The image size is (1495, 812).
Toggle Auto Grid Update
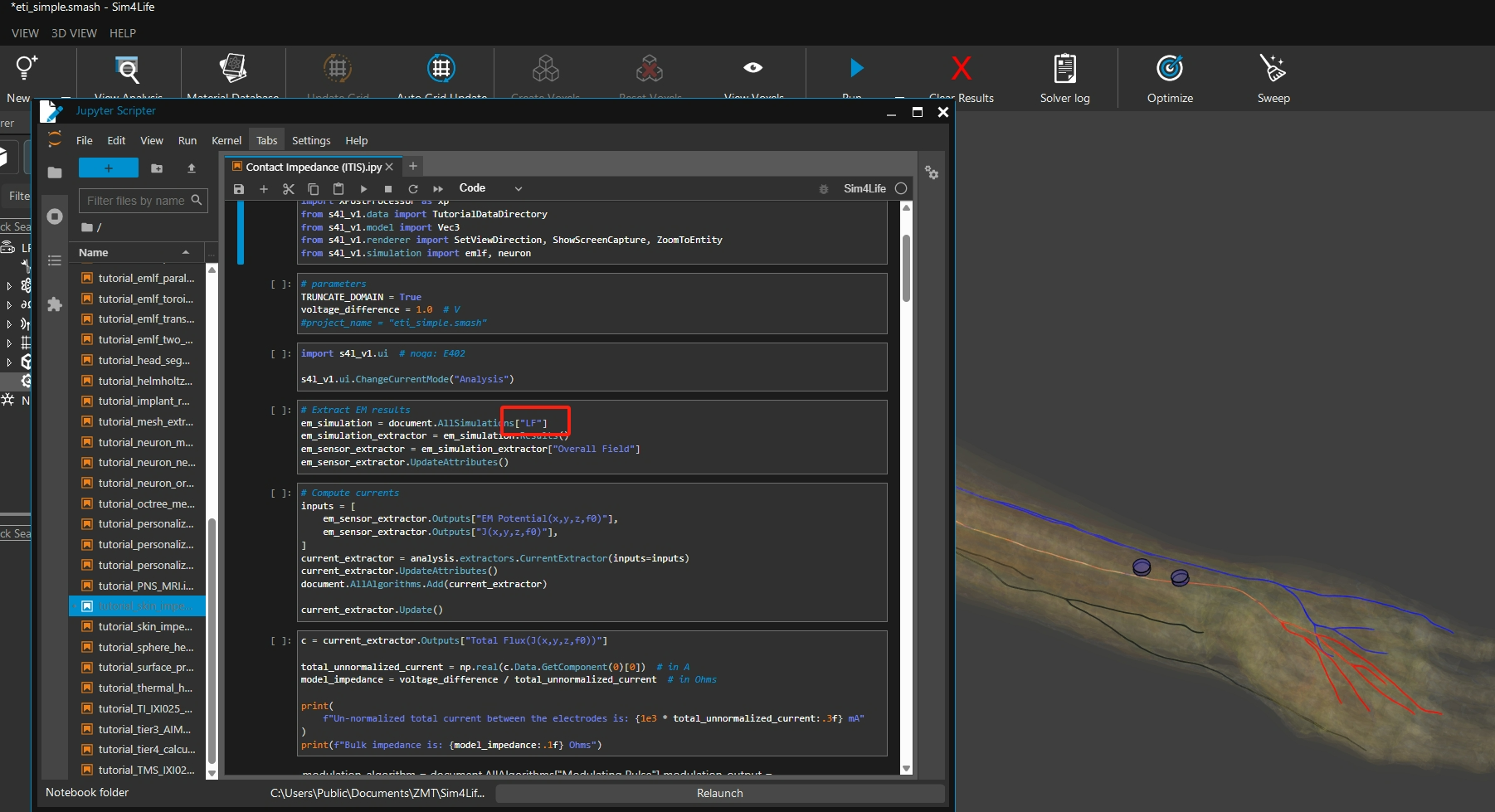coord(441,70)
